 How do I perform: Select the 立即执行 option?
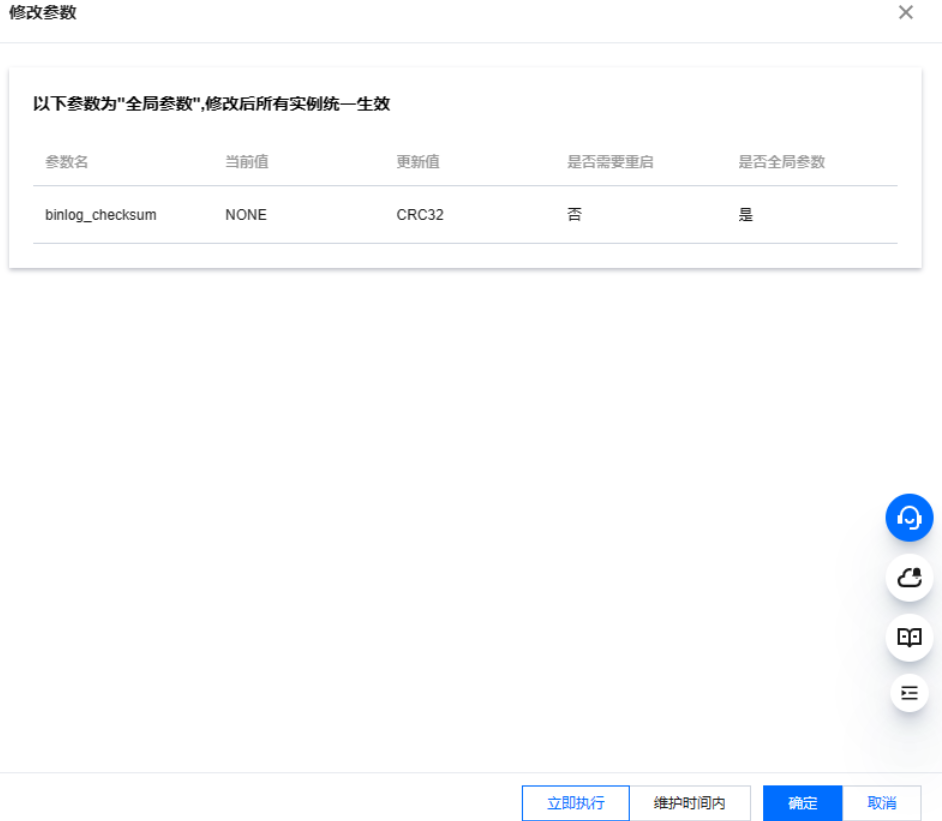click(576, 803)
